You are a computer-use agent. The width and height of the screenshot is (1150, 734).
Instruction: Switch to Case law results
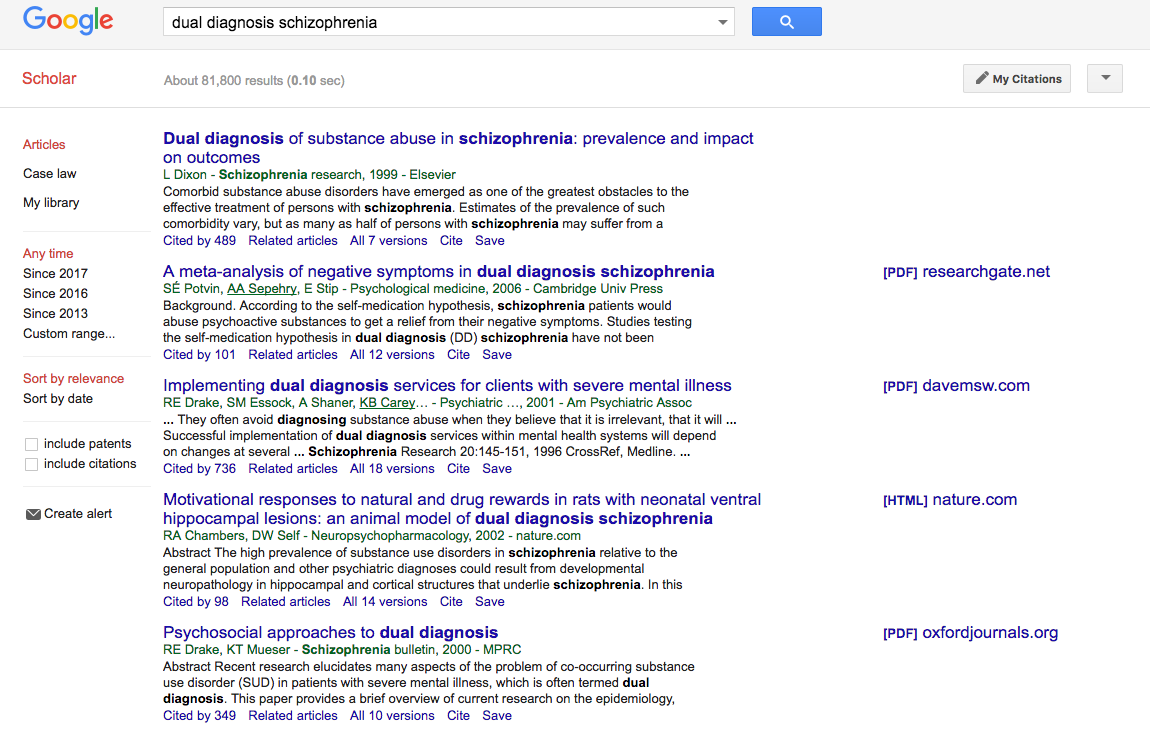[50, 174]
